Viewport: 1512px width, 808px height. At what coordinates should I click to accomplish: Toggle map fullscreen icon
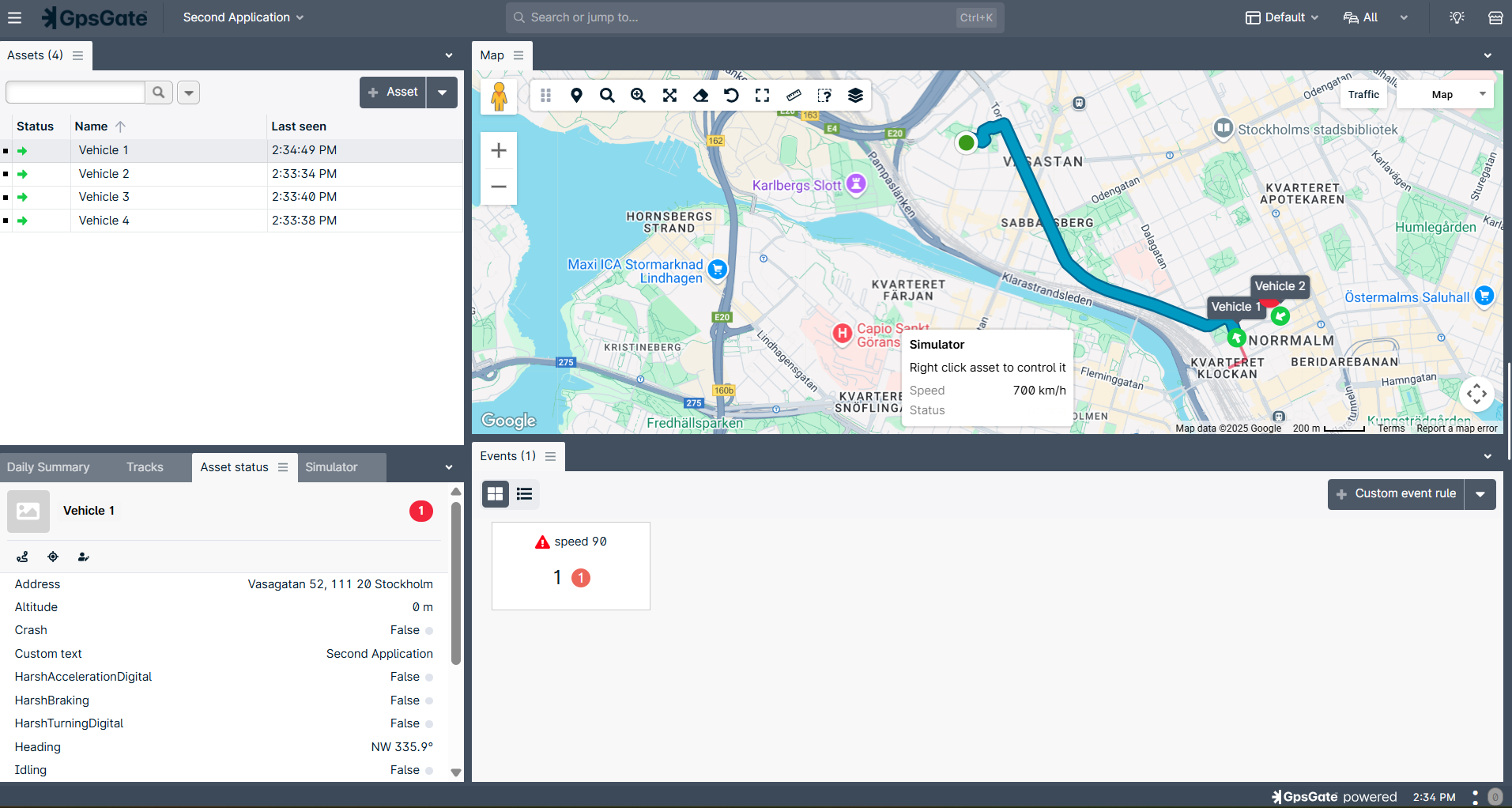(762, 96)
